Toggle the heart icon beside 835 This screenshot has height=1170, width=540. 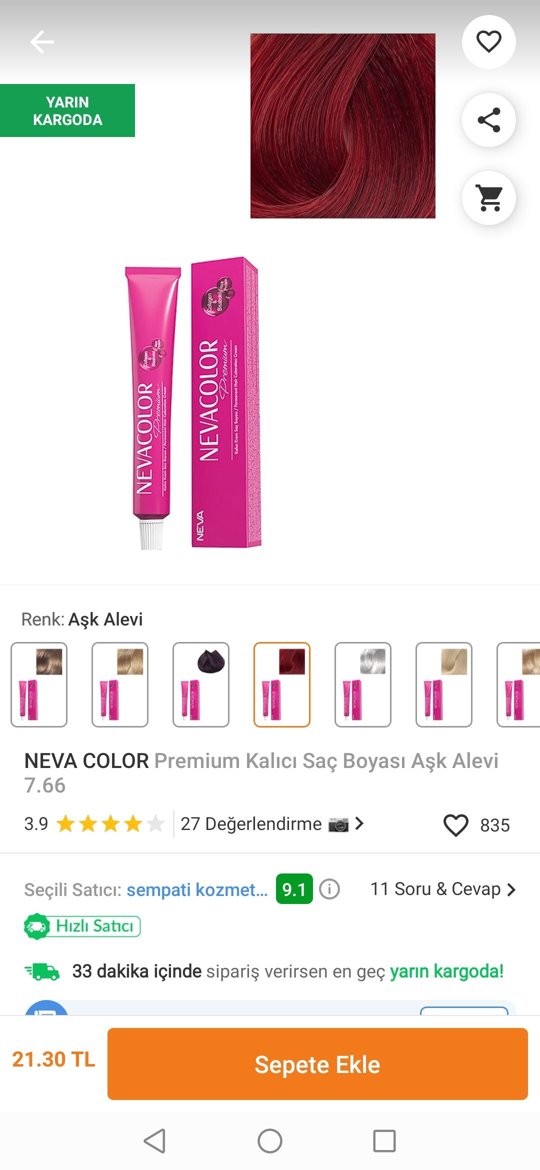(456, 825)
